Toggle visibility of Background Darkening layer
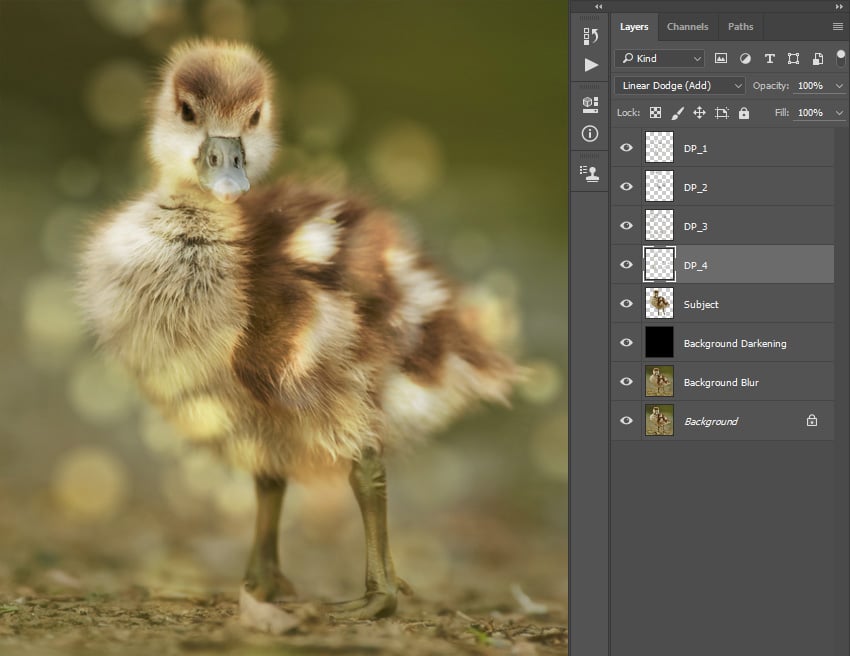850x656 pixels. [627, 343]
